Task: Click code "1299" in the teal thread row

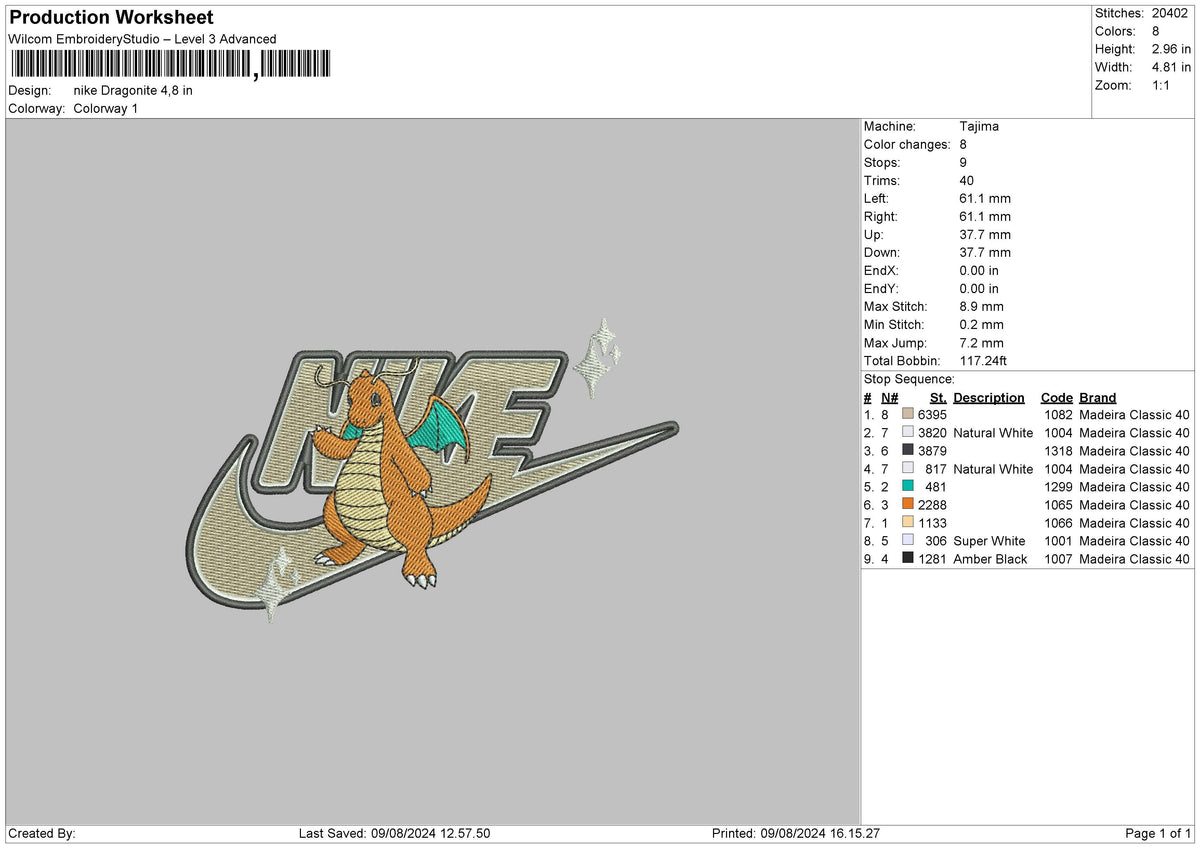Action: (1058, 487)
